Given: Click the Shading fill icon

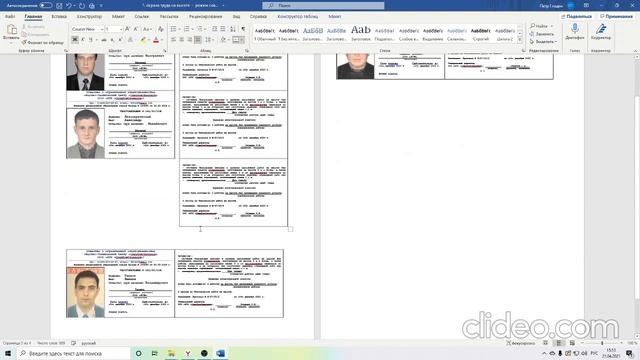Looking at the screenshot, I should [x=223, y=40].
